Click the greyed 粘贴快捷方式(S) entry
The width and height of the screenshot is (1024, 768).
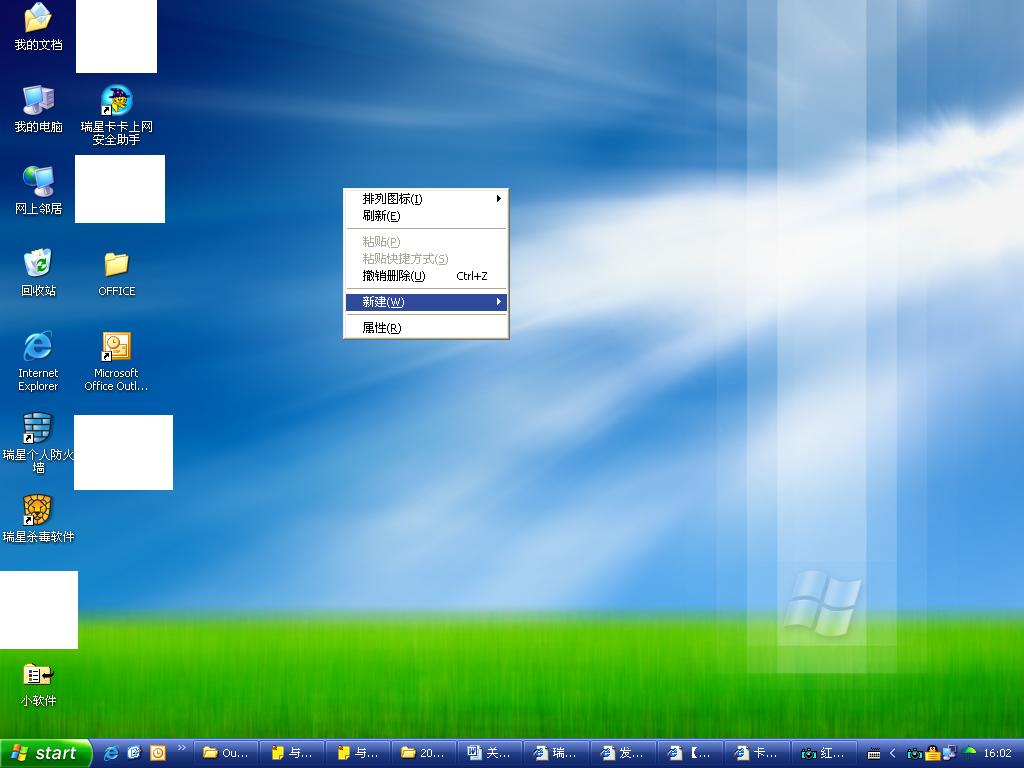coord(426,259)
